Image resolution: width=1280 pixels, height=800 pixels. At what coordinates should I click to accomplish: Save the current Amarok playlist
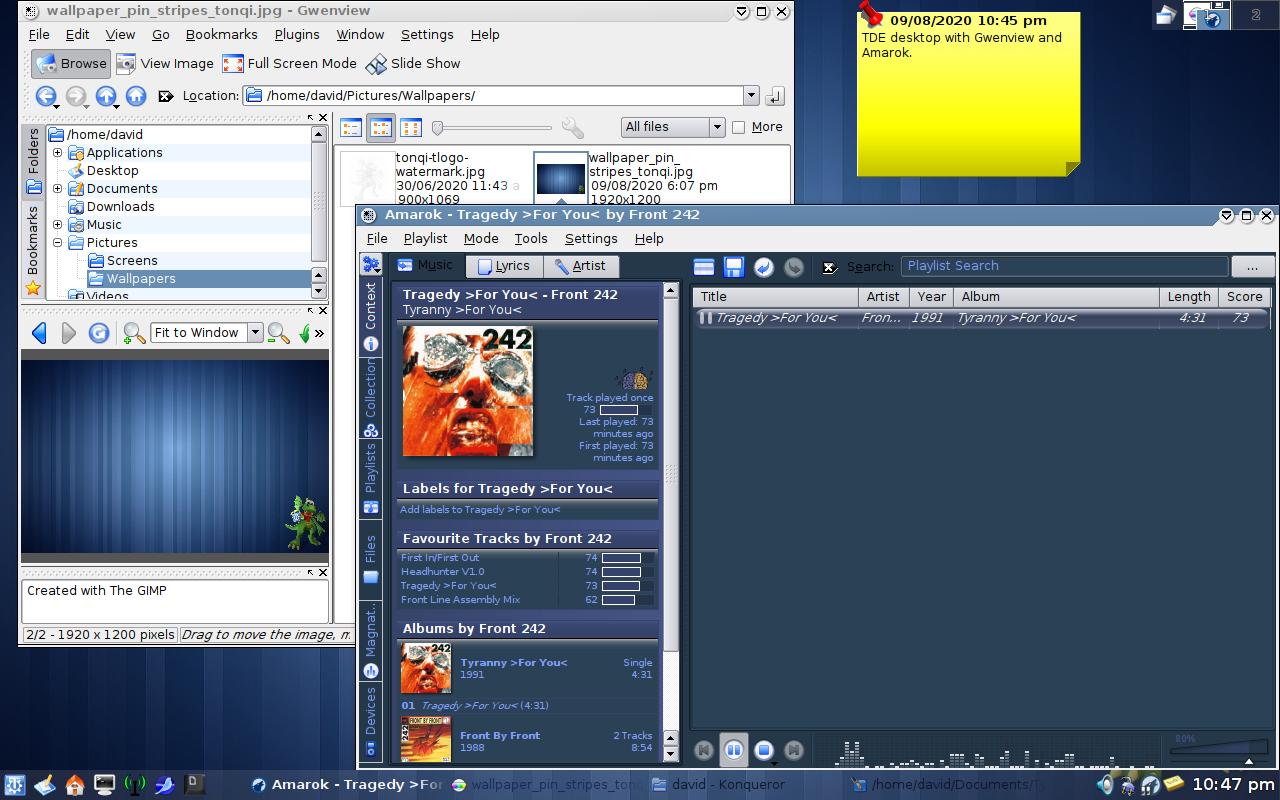pyautogui.click(x=734, y=267)
